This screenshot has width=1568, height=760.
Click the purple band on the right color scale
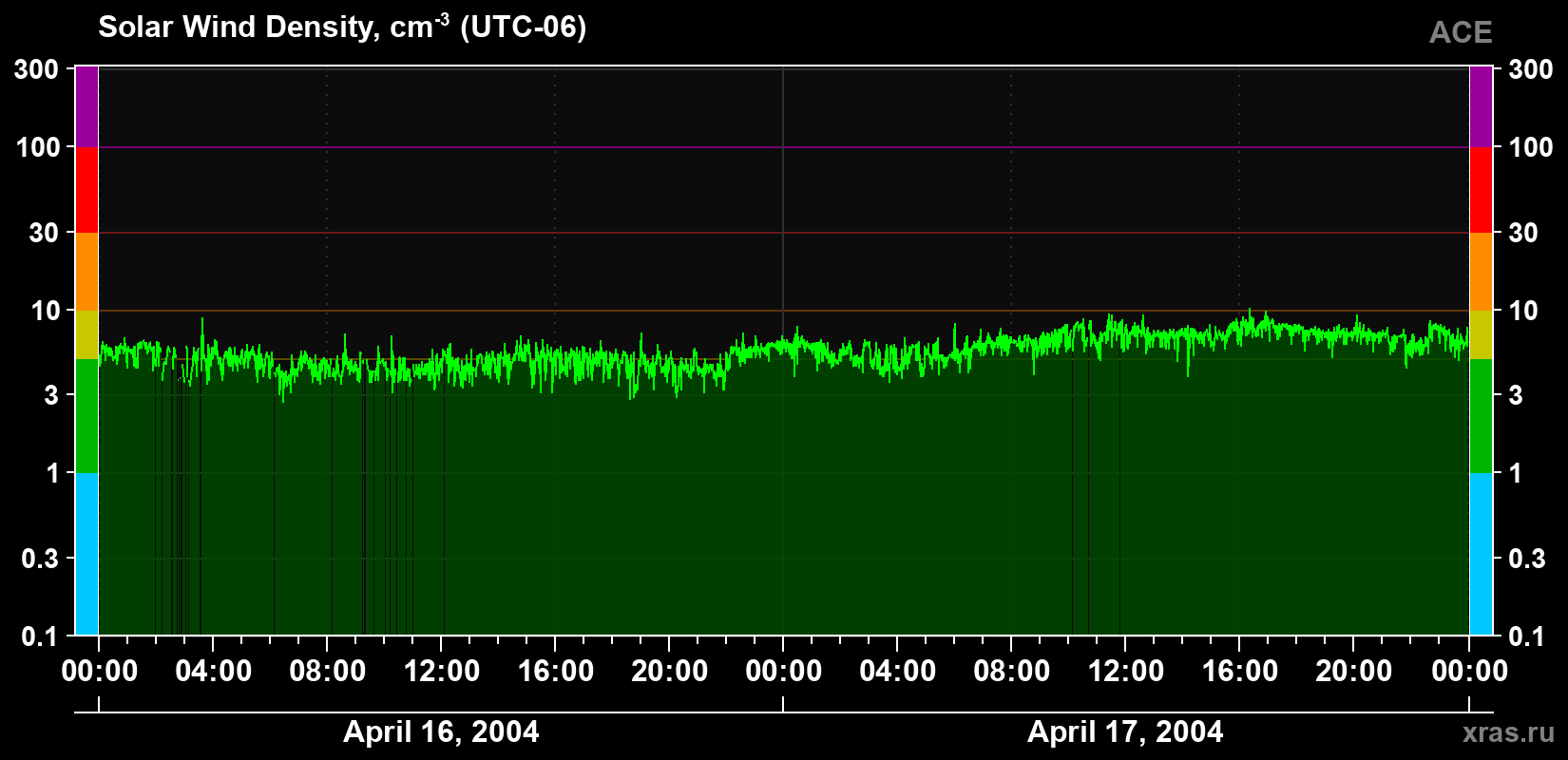(1482, 106)
